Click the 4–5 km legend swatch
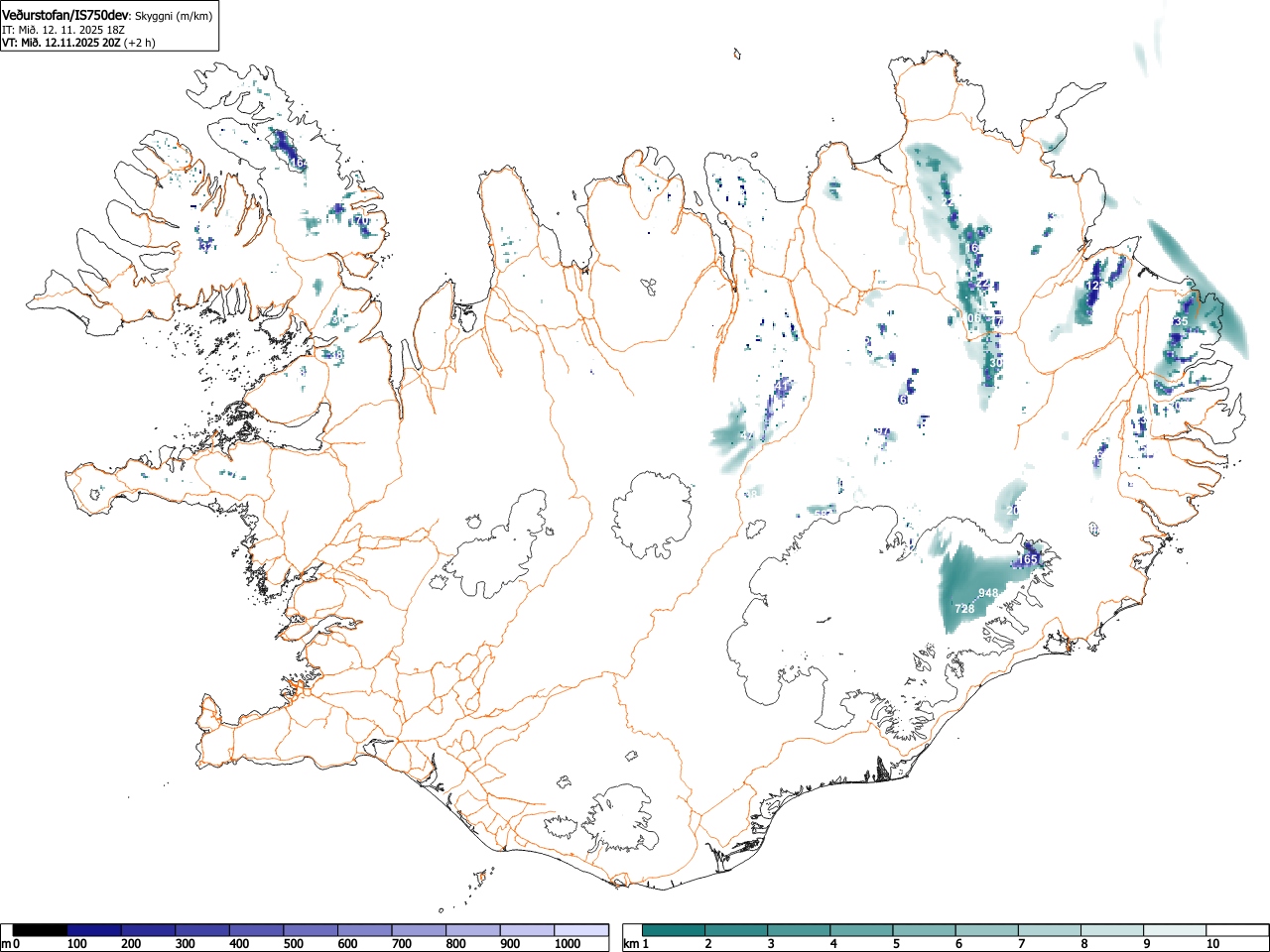 [861, 930]
